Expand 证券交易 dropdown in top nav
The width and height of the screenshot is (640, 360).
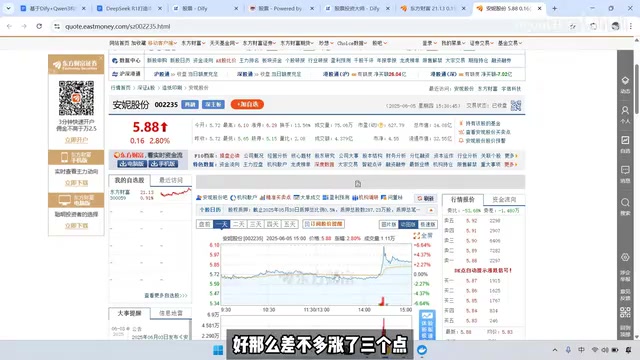coord(481,43)
